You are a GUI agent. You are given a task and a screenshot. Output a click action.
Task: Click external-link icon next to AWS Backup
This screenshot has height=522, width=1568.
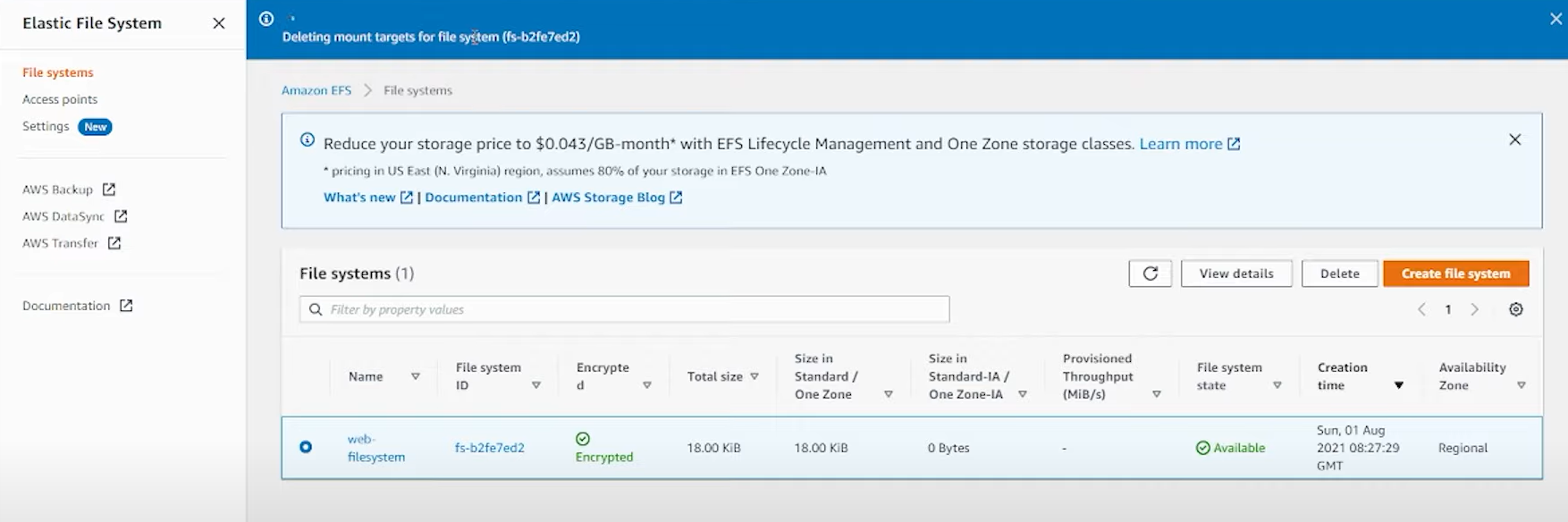coord(109,189)
